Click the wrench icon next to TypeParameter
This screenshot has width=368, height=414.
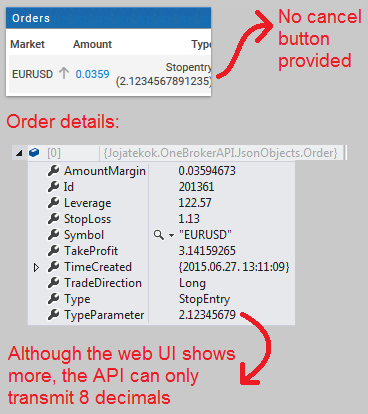tap(53, 315)
